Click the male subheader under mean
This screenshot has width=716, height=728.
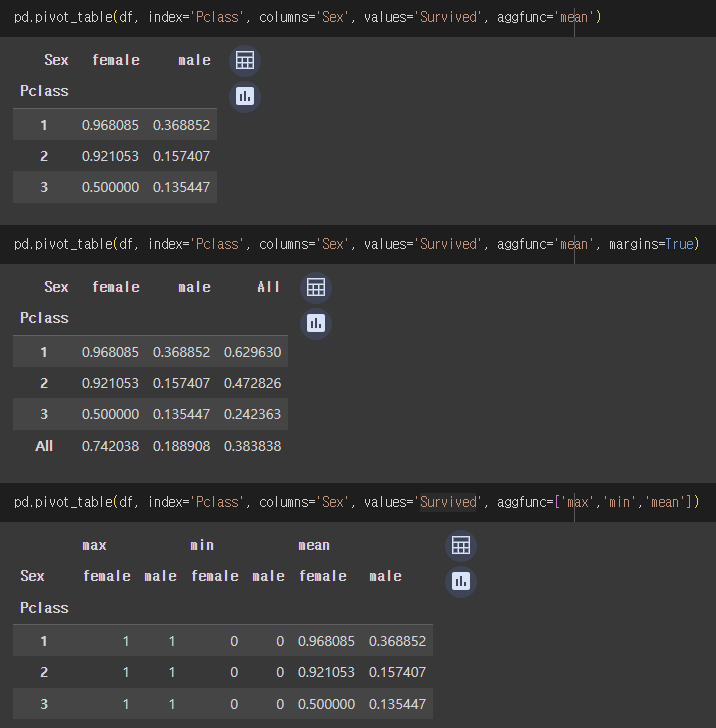pyautogui.click(x=385, y=576)
